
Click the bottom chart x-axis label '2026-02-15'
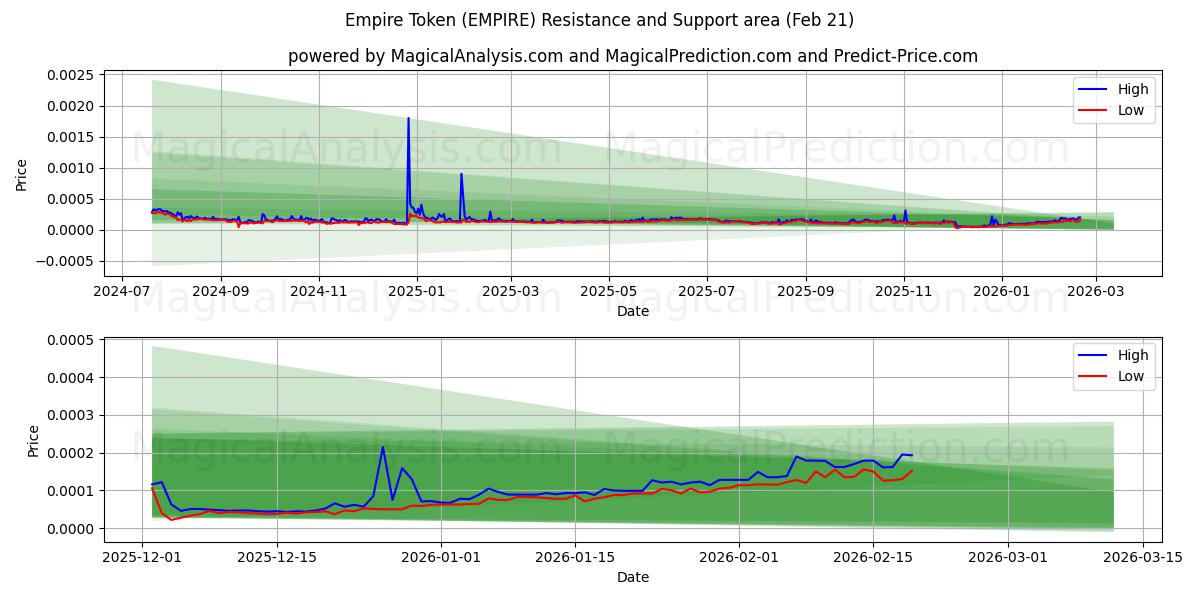(873, 556)
